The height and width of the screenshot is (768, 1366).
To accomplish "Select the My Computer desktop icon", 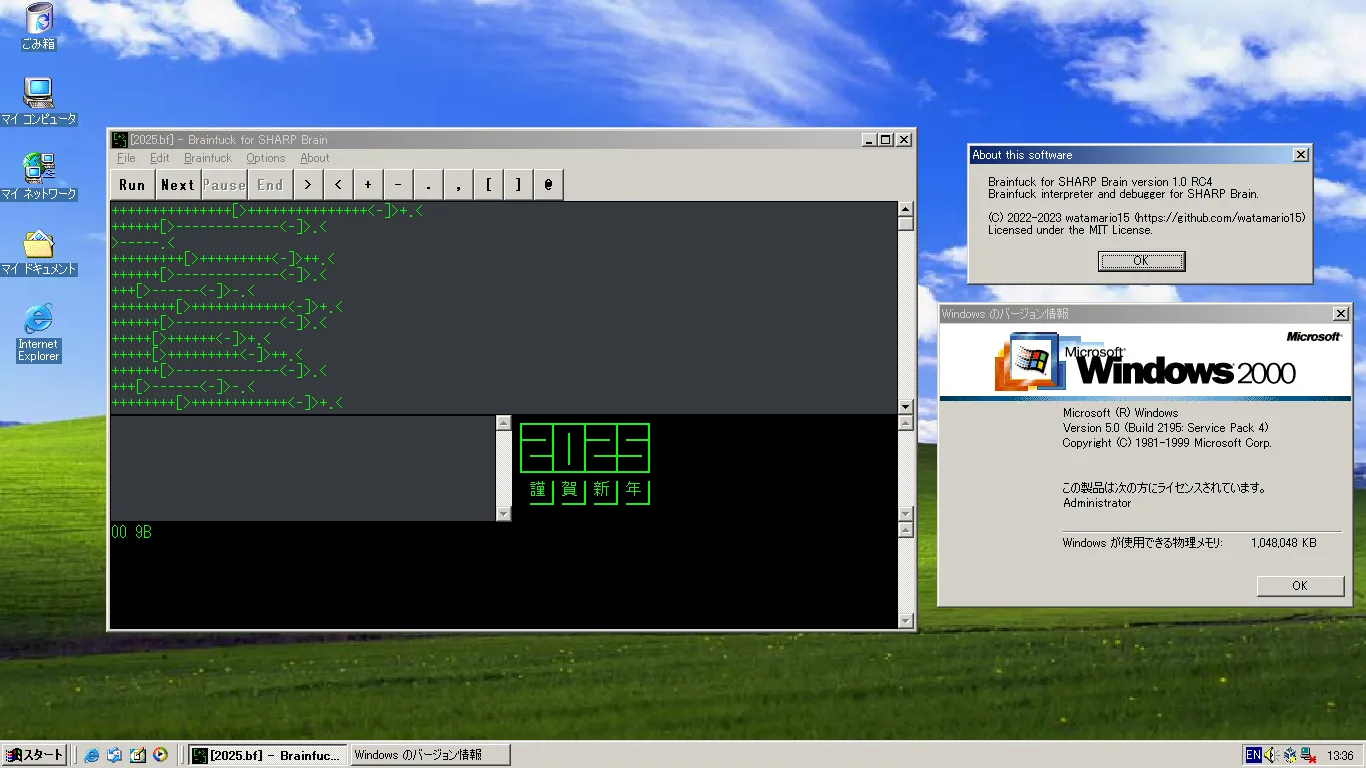I will [39, 102].
